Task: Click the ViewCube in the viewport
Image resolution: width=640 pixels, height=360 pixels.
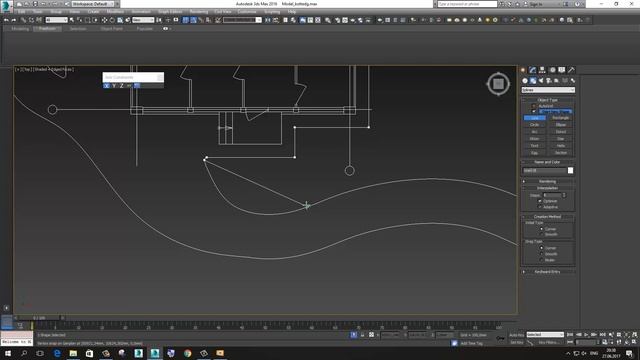Action: (498, 84)
